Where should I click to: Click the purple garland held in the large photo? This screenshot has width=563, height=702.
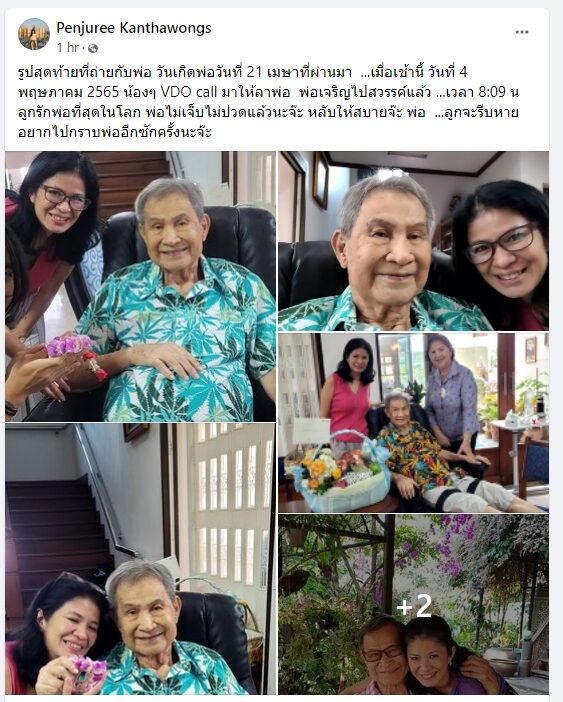coord(72,346)
